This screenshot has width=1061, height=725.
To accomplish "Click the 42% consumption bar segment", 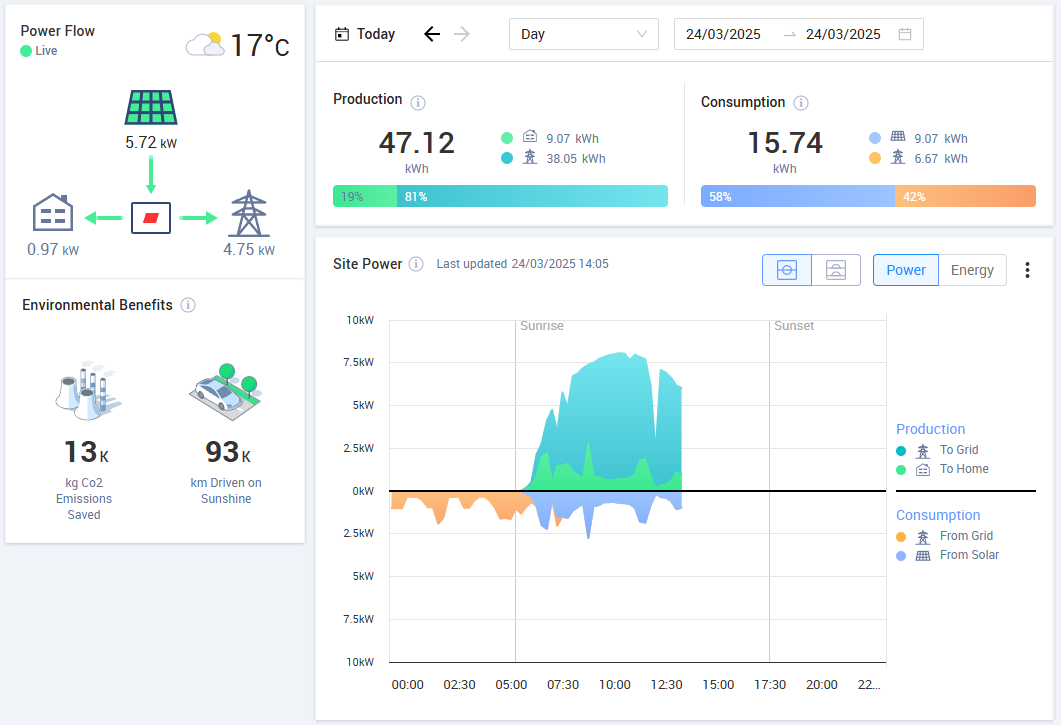I will [x=966, y=196].
